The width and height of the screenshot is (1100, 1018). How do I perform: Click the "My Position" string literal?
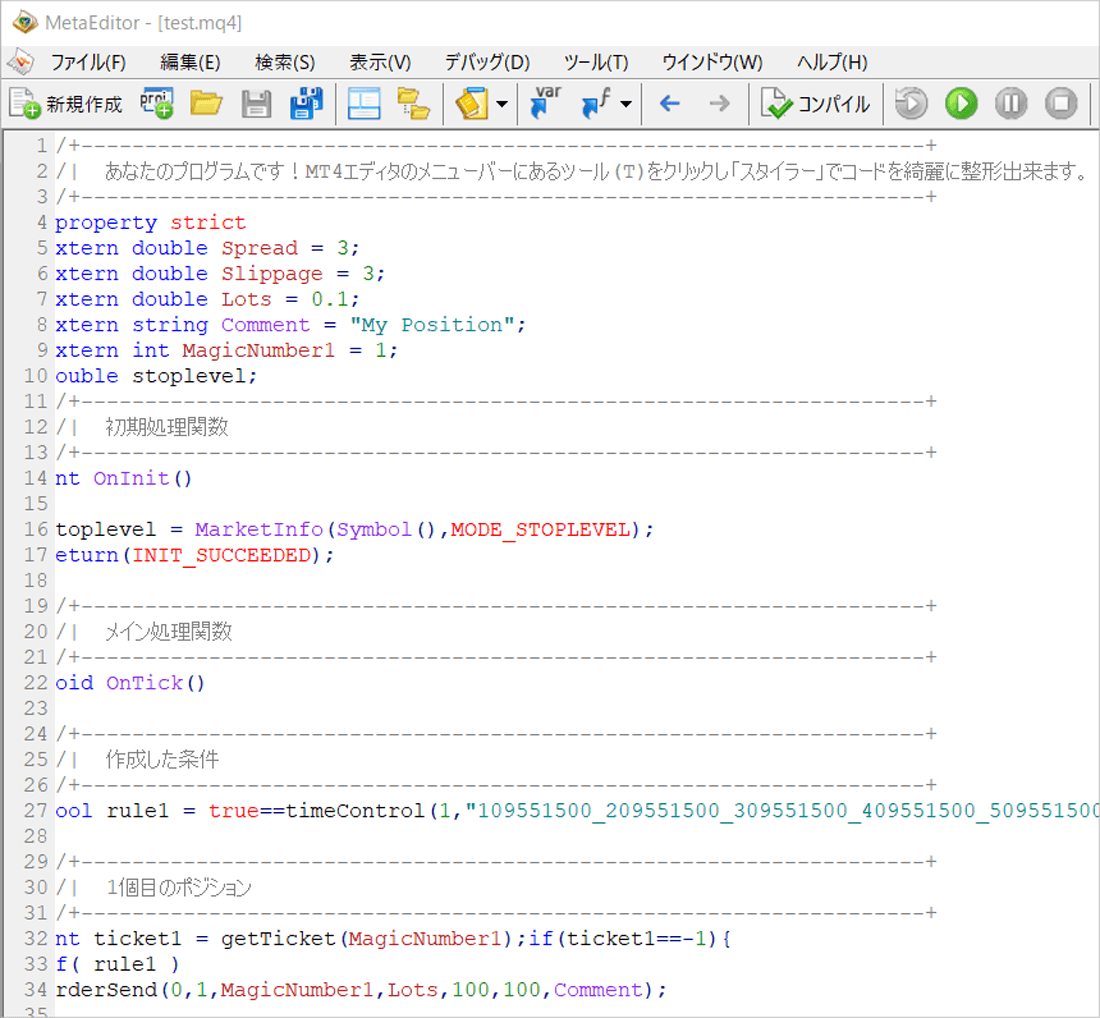[x=432, y=324]
